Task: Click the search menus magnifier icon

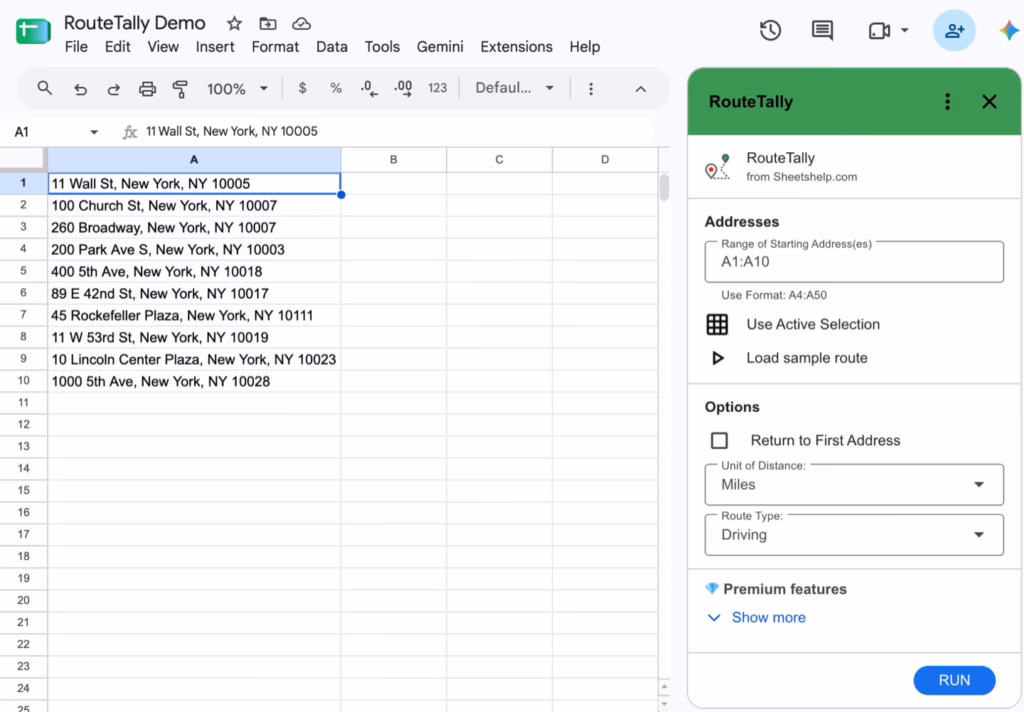Action: pos(44,88)
